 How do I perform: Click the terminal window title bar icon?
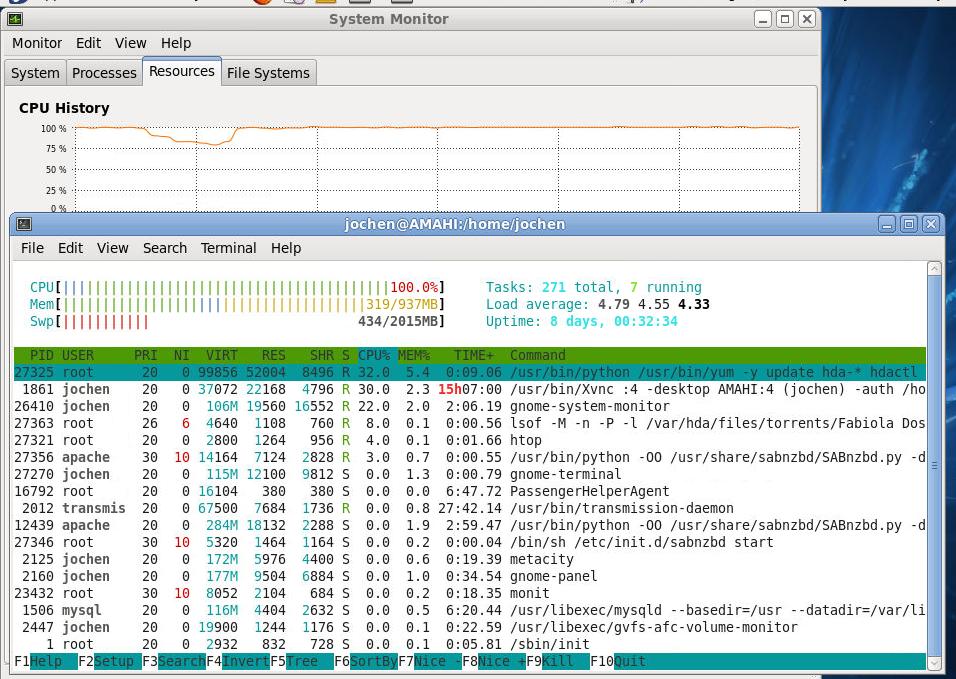coord(24,224)
